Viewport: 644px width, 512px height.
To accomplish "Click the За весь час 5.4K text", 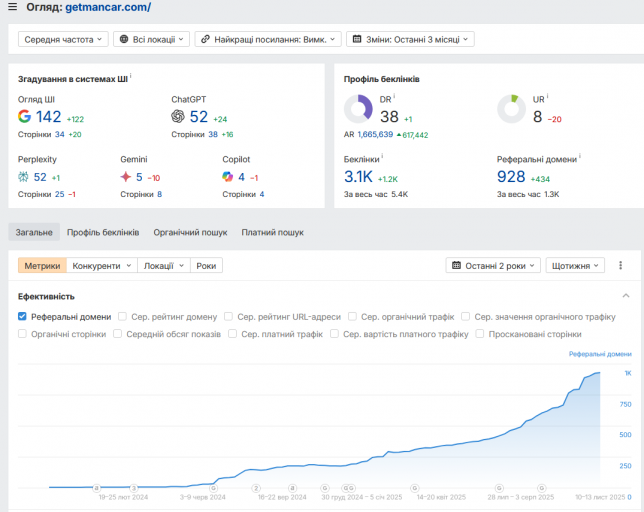I will click(376, 194).
